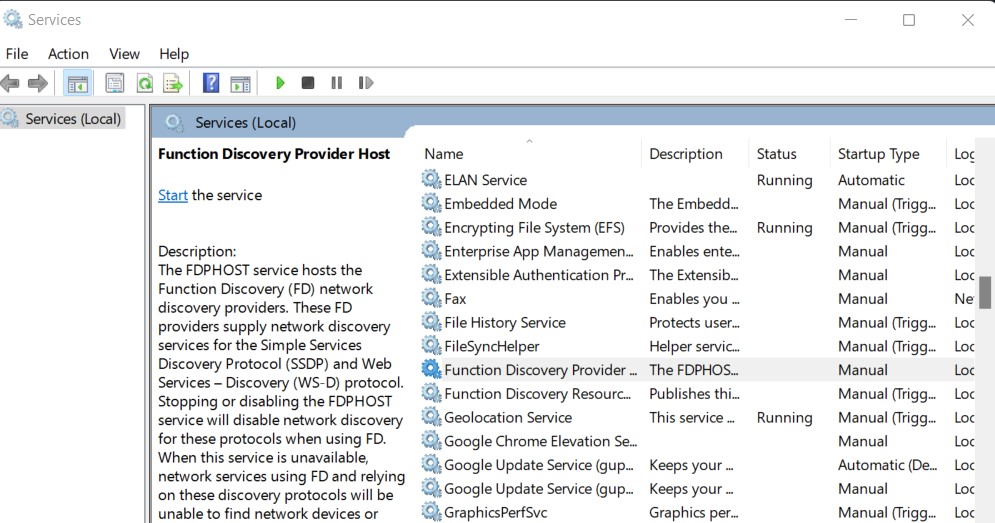Toggle the Show/Hide Action Pane icon

240,83
